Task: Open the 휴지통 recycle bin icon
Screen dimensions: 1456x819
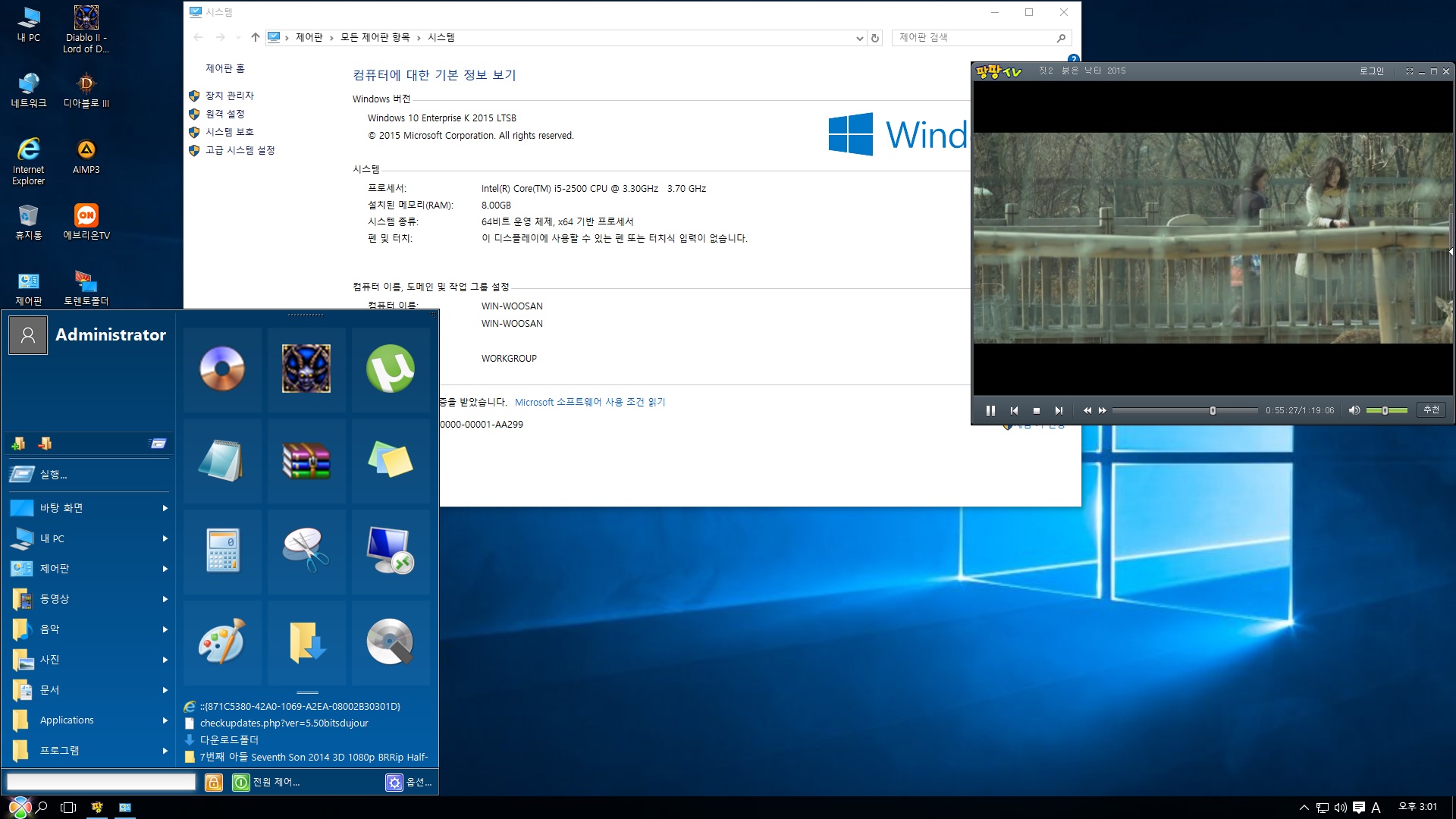Action: (x=29, y=222)
